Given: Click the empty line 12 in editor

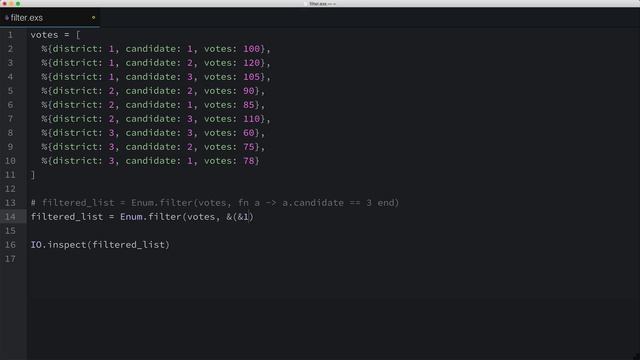Looking at the screenshot, I should pos(333,189).
